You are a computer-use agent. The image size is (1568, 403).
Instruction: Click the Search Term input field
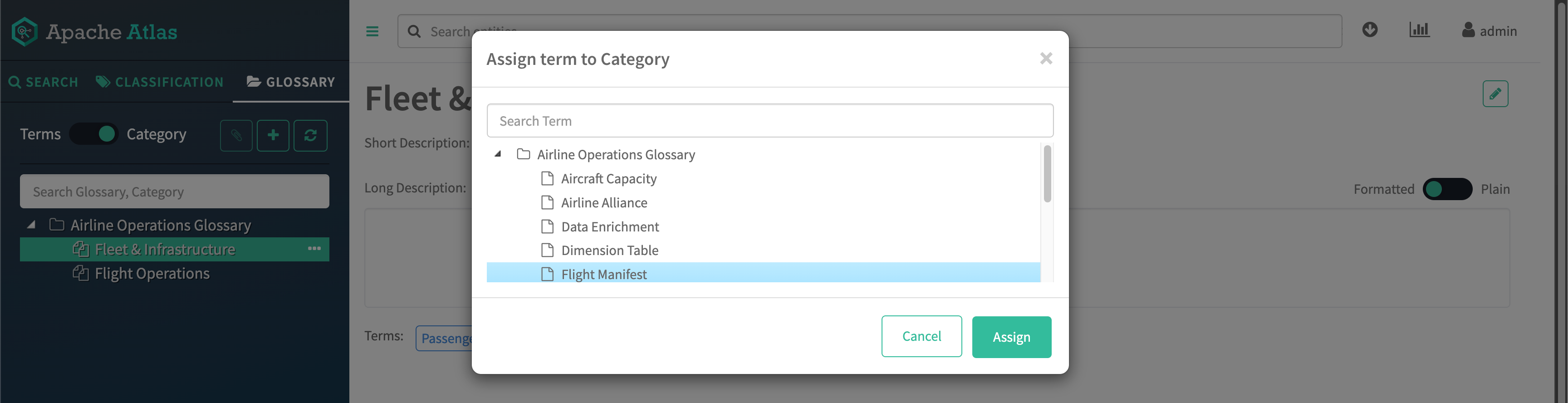point(769,121)
